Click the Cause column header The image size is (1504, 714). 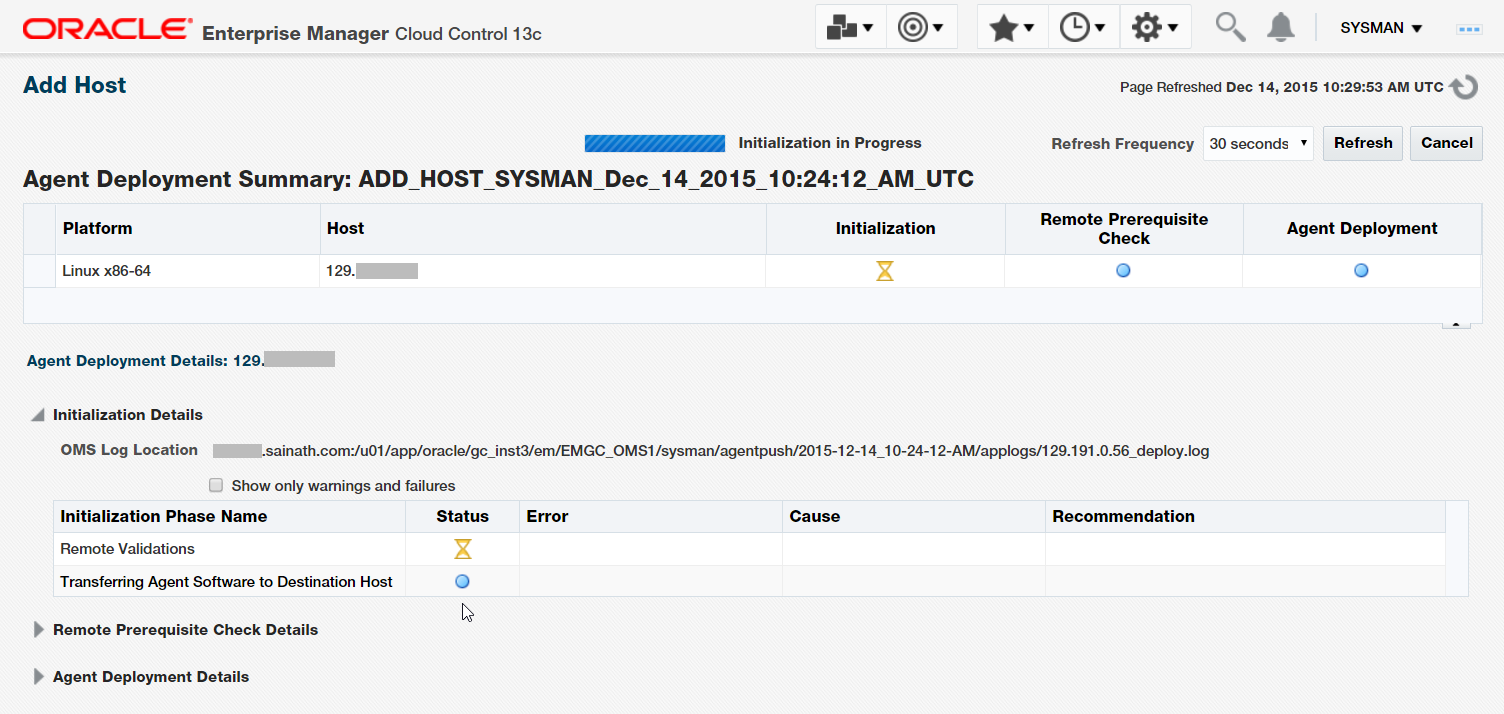pyautogui.click(x=914, y=517)
